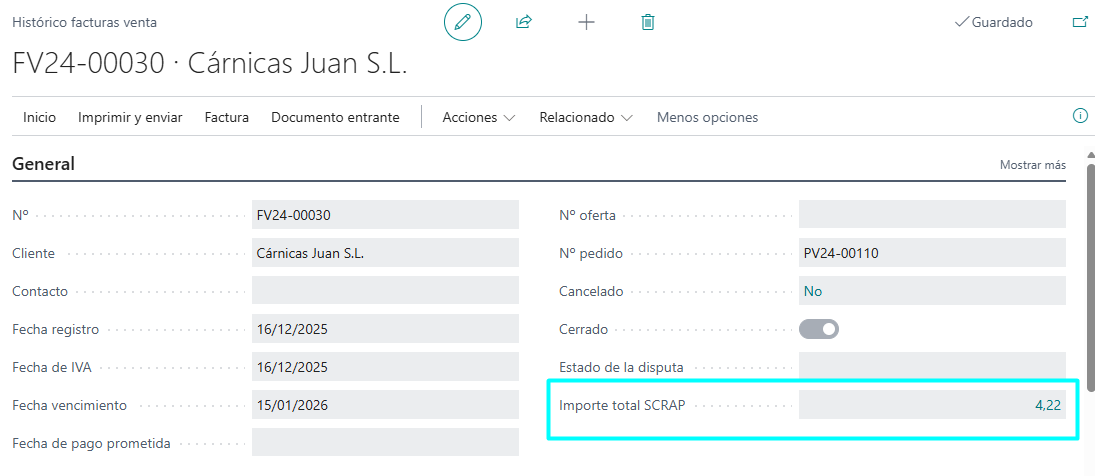This screenshot has width=1095, height=476.
Task: Click the Nº pedido field PV24-00110
Action: pyautogui.click(x=932, y=253)
